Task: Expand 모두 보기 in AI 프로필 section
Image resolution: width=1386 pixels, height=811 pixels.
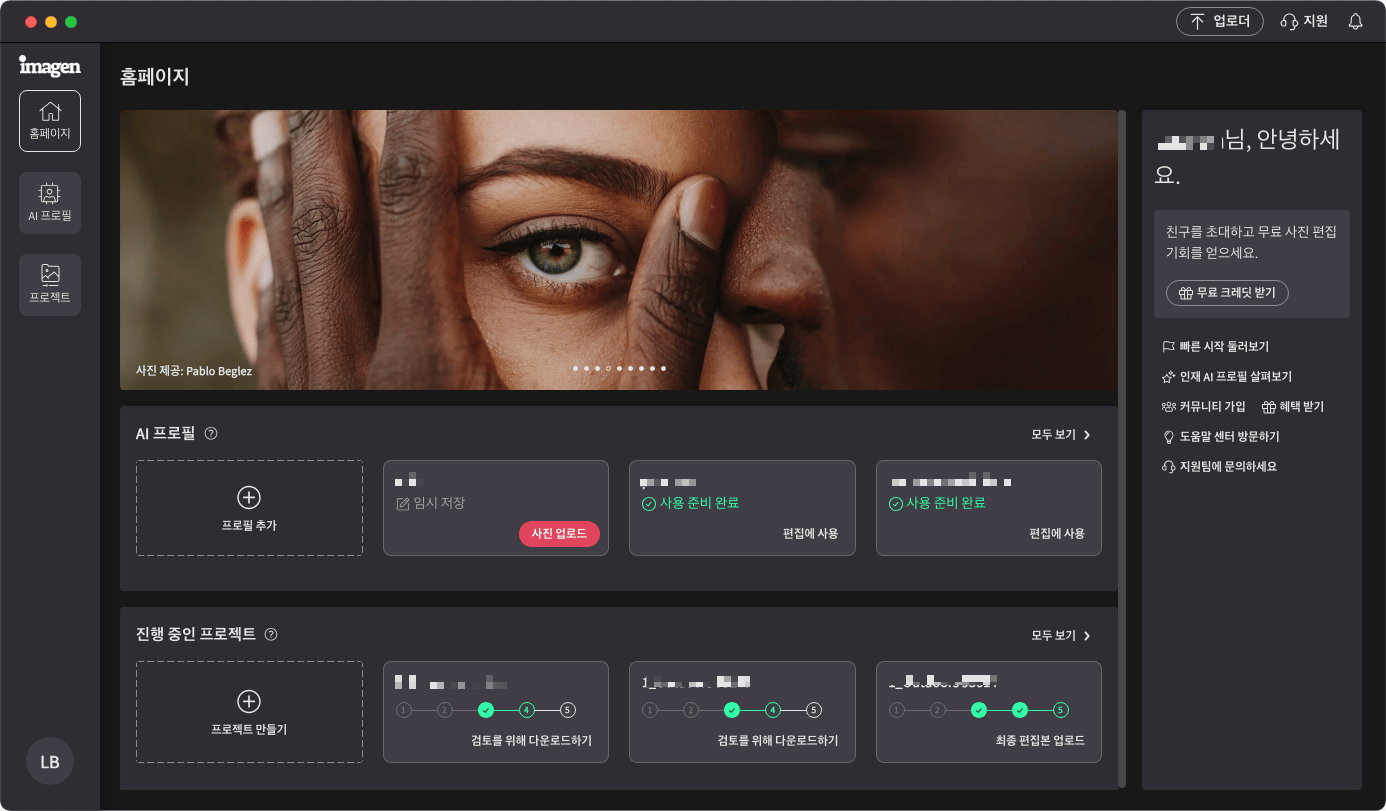Action: (x=1060, y=435)
